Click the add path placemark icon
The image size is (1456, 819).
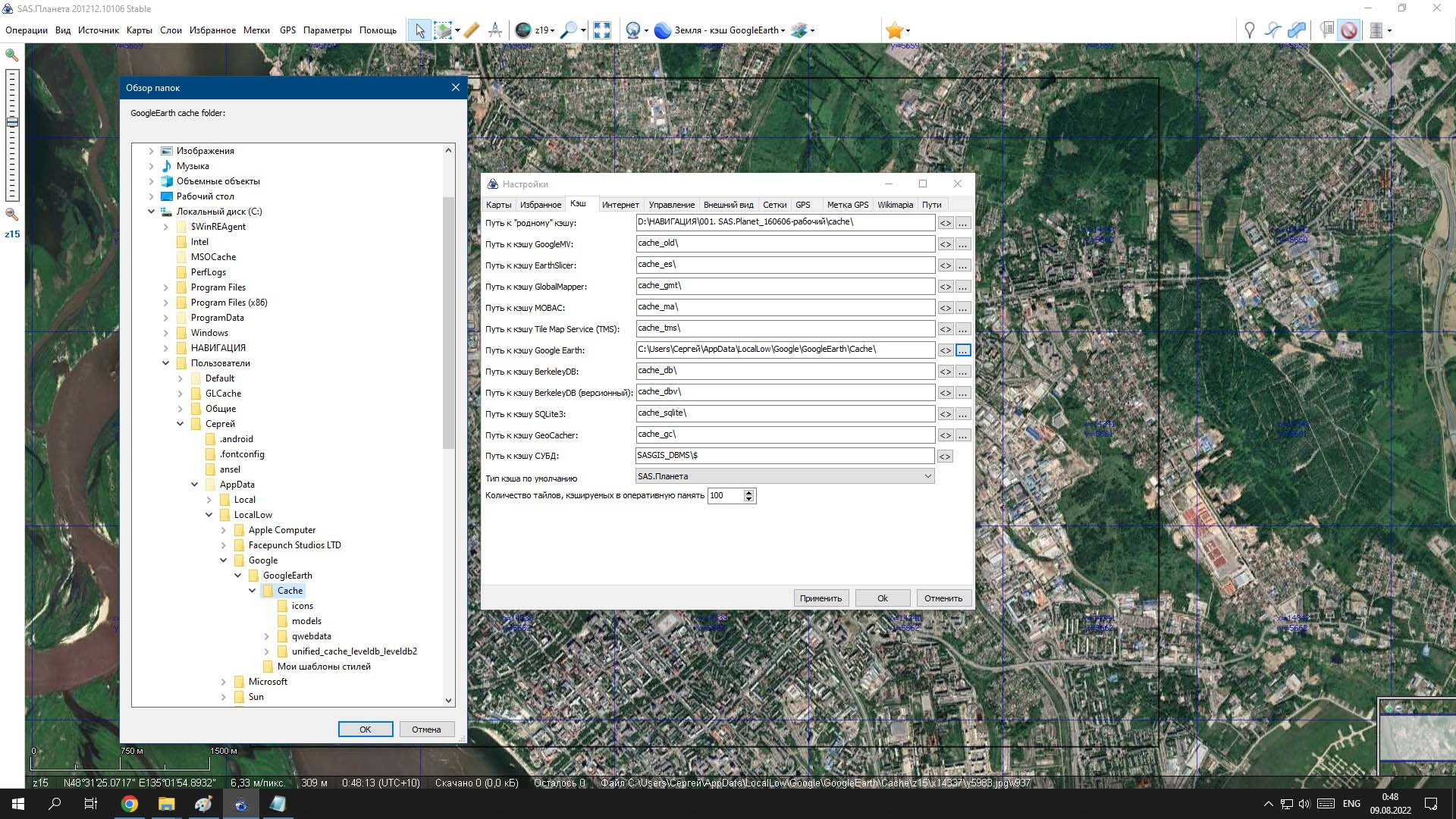coord(1272,30)
